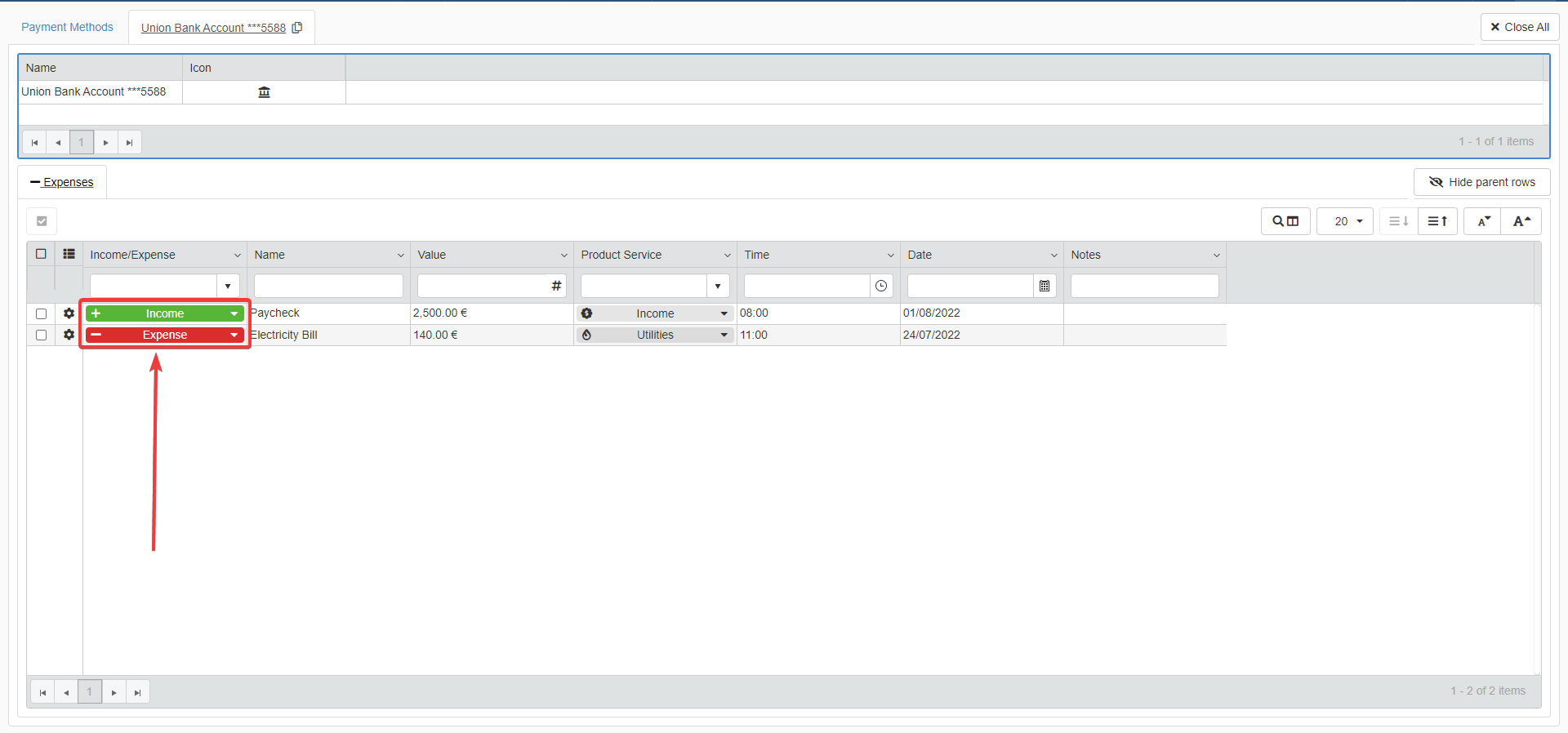1568x733 pixels.
Task: Click the sort ascending rows icon
Action: click(x=1437, y=221)
